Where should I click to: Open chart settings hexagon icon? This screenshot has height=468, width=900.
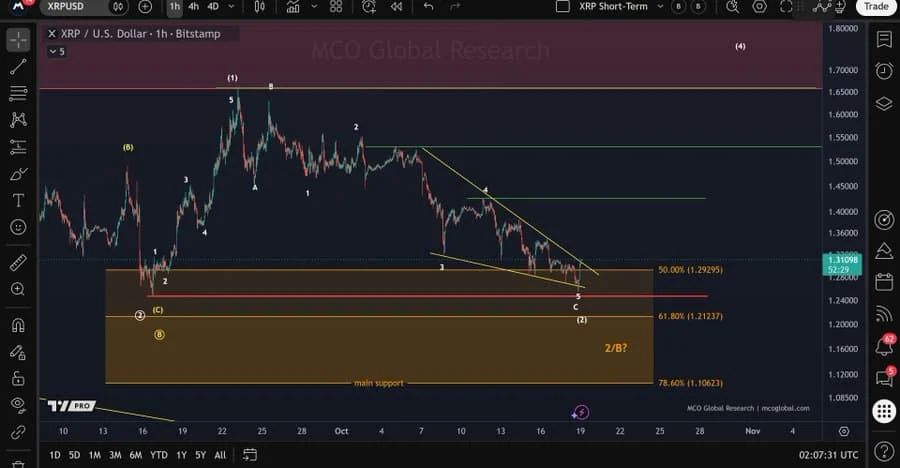[x=759, y=6]
